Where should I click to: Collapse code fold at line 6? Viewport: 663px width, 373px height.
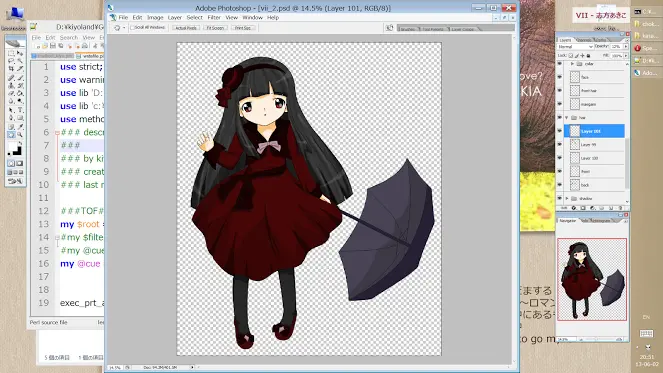click(57, 132)
